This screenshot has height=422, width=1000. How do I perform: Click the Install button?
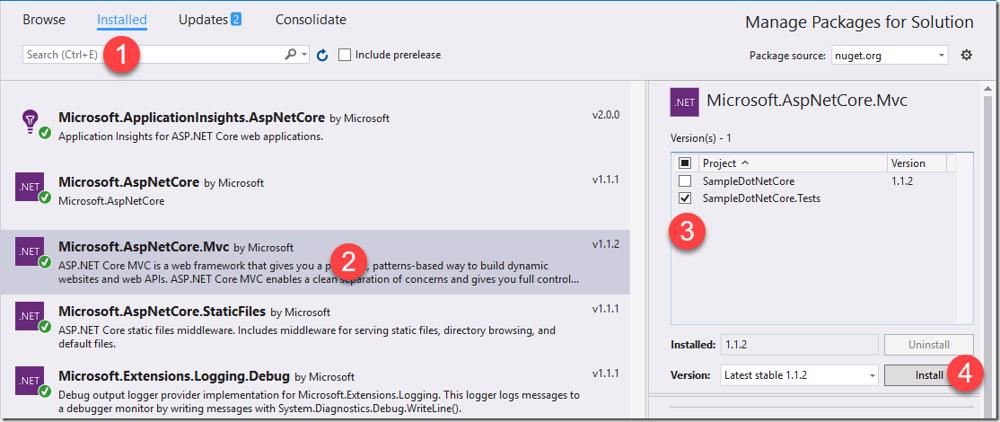(x=929, y=375)
